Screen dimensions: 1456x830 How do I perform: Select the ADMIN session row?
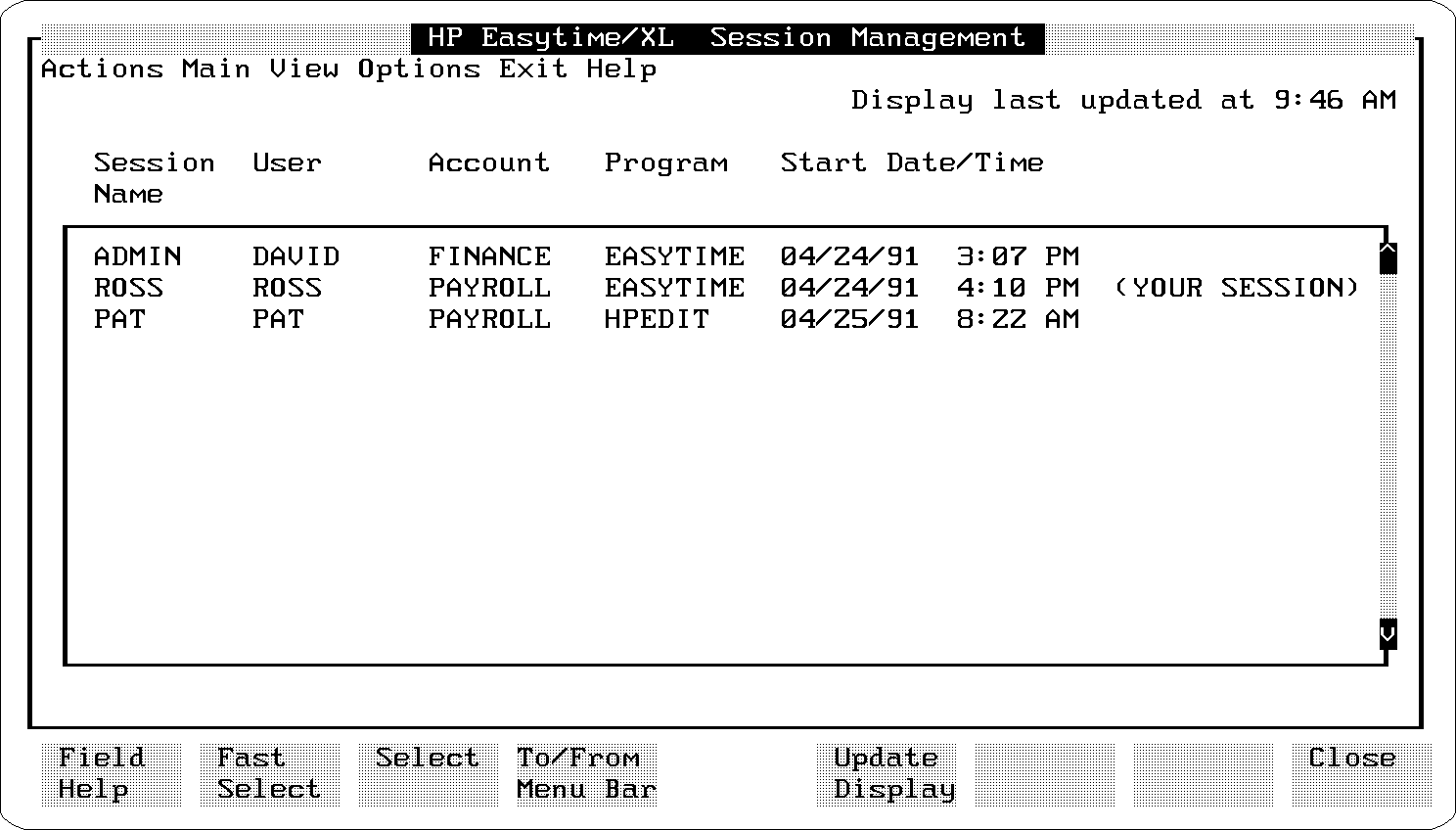pyautogui.click(x=587, y=257)
